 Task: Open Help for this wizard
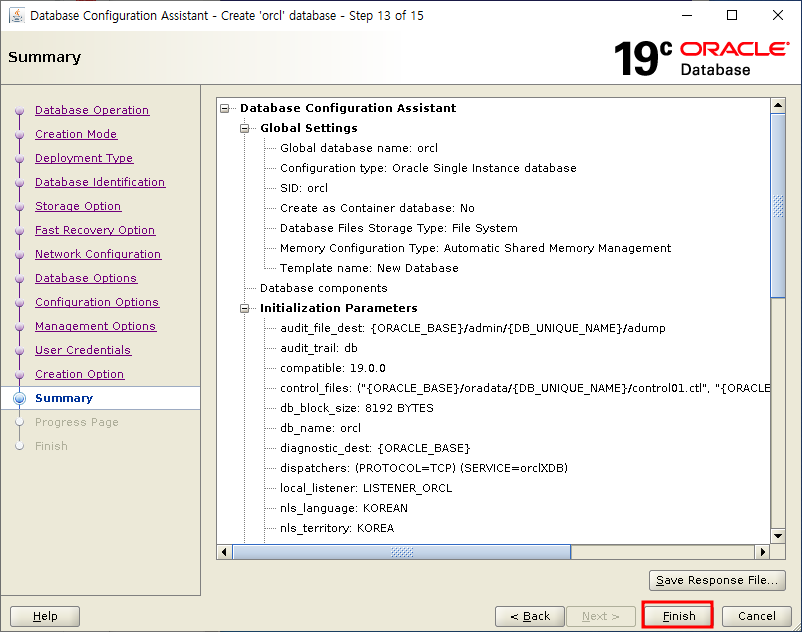click(45, 616)
